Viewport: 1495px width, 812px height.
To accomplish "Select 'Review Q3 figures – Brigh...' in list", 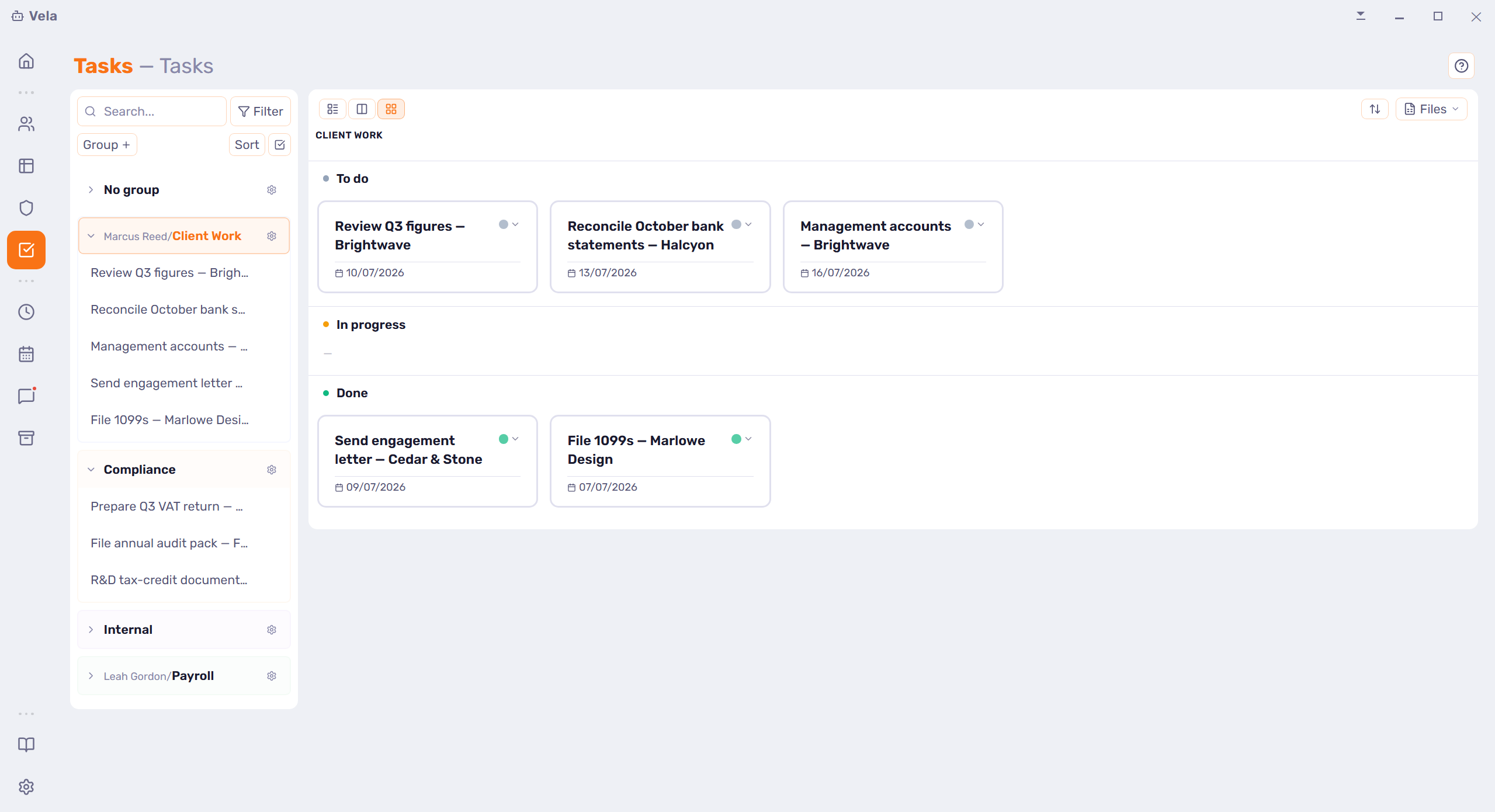I will click(x=169, y=273).
